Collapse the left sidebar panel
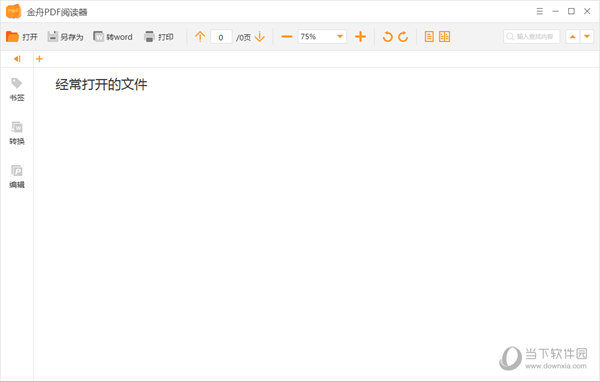600x382 pixels. pos(17,59)
